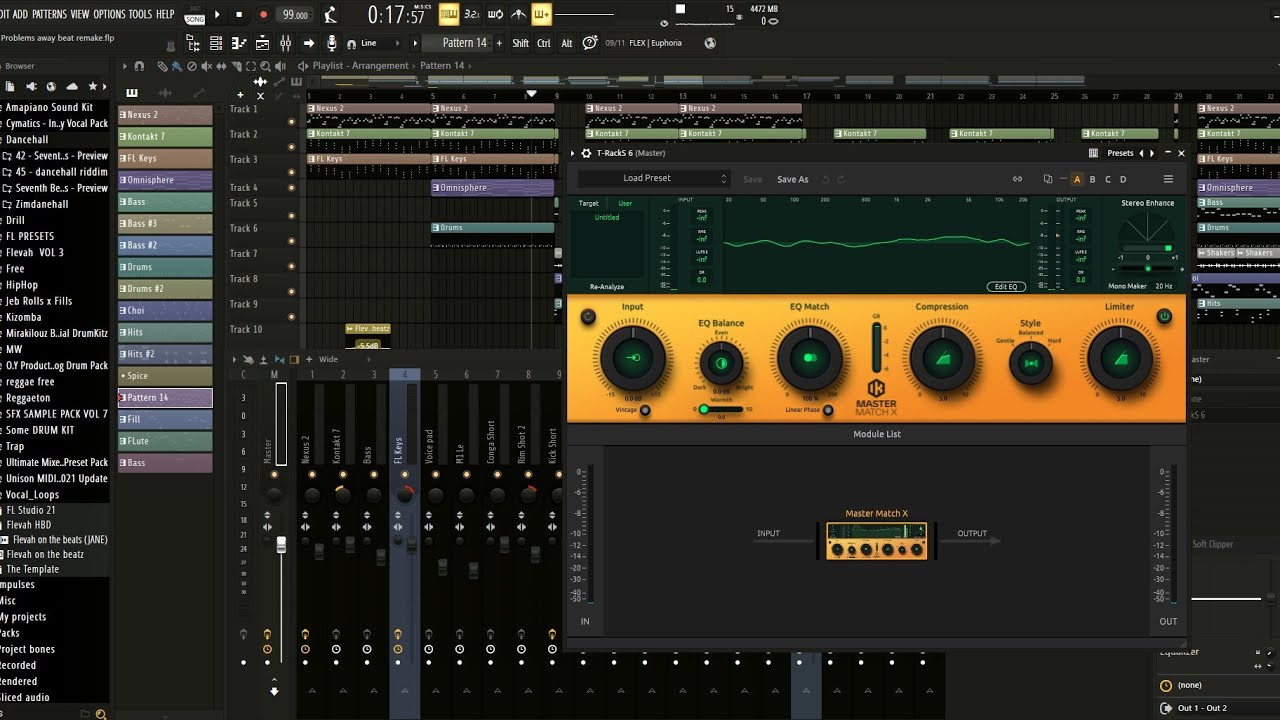
Task: Open the Mixer toolbar icon
Action: (x=285, y=43)
